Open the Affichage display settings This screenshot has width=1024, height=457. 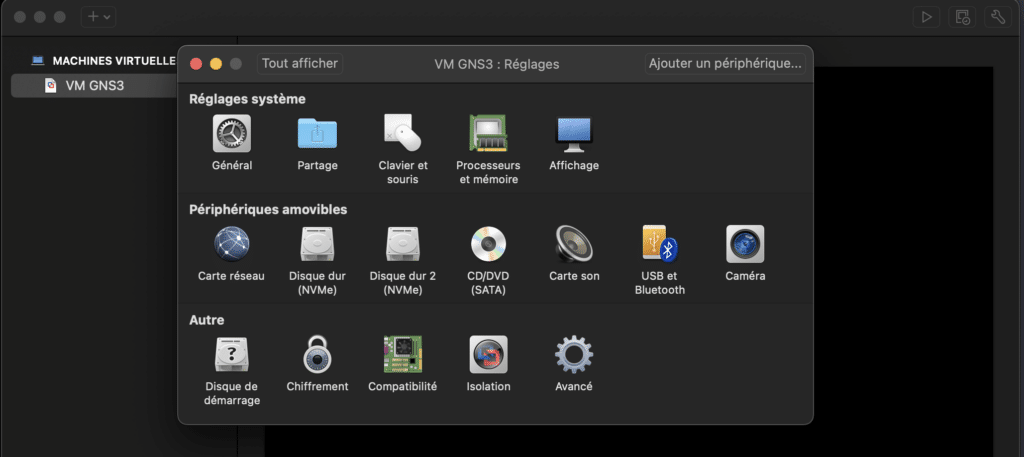pyautogui.click(x=573, y=134)
